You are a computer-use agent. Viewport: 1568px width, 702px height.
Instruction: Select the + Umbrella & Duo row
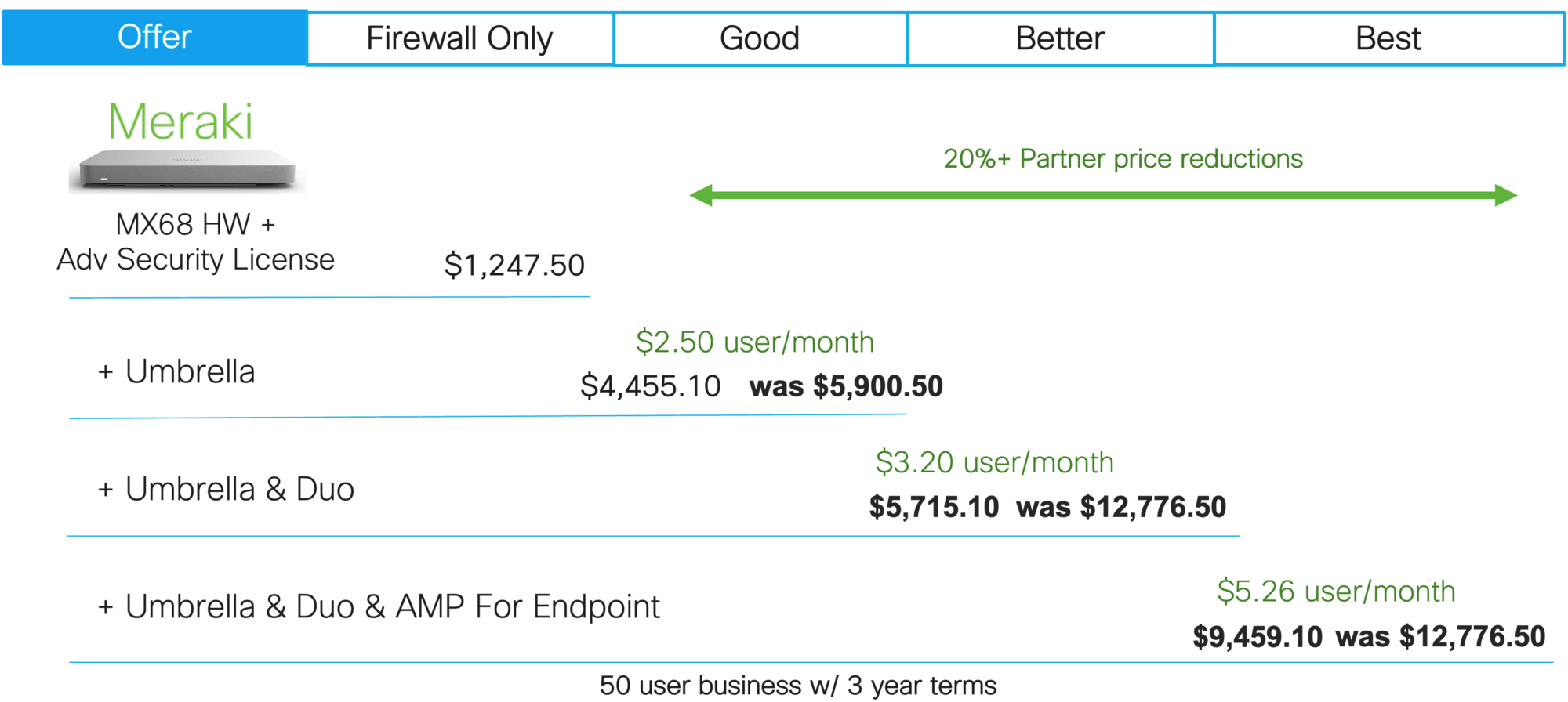coord(226,489)
